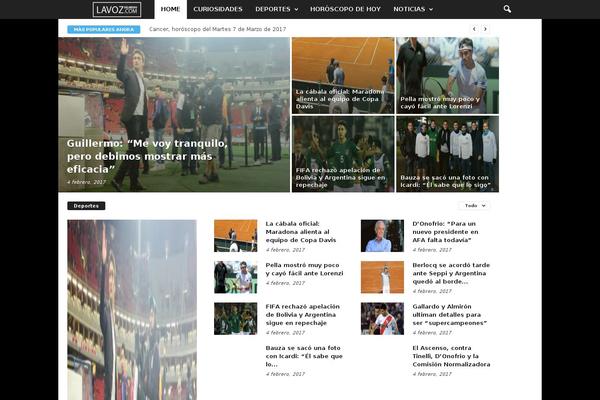Open the Todo filter dropdown
Image resolution: width=600 pixels, height=400 pixels.
coord(475,206)
